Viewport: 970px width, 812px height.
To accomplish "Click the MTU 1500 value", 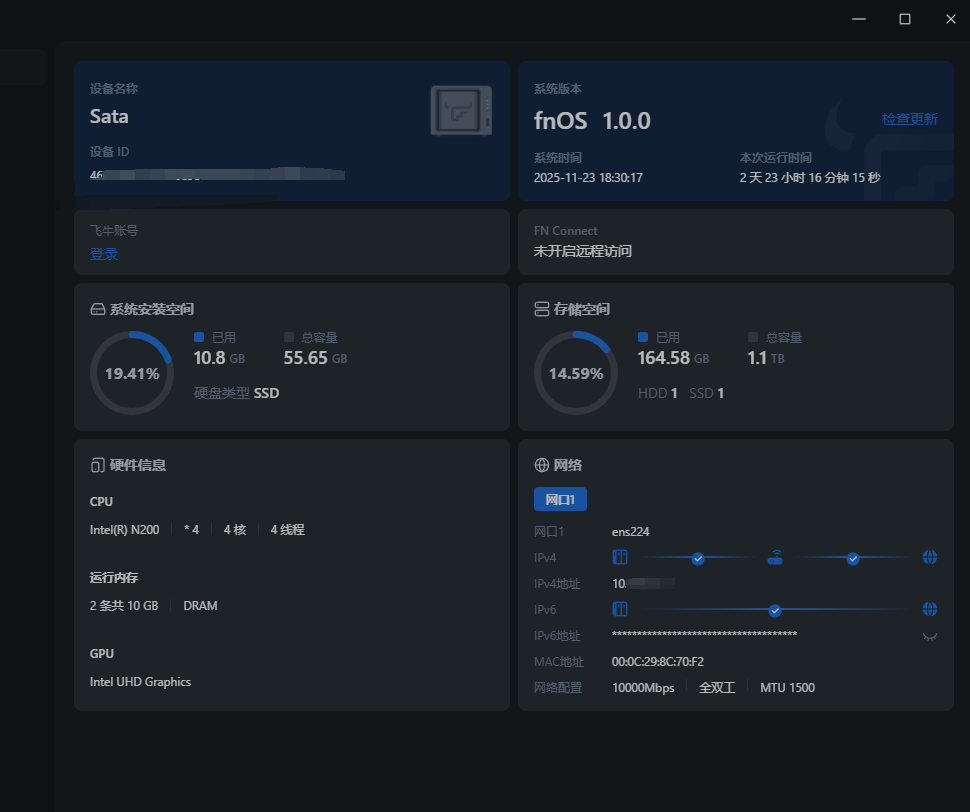I will point(788,688).
